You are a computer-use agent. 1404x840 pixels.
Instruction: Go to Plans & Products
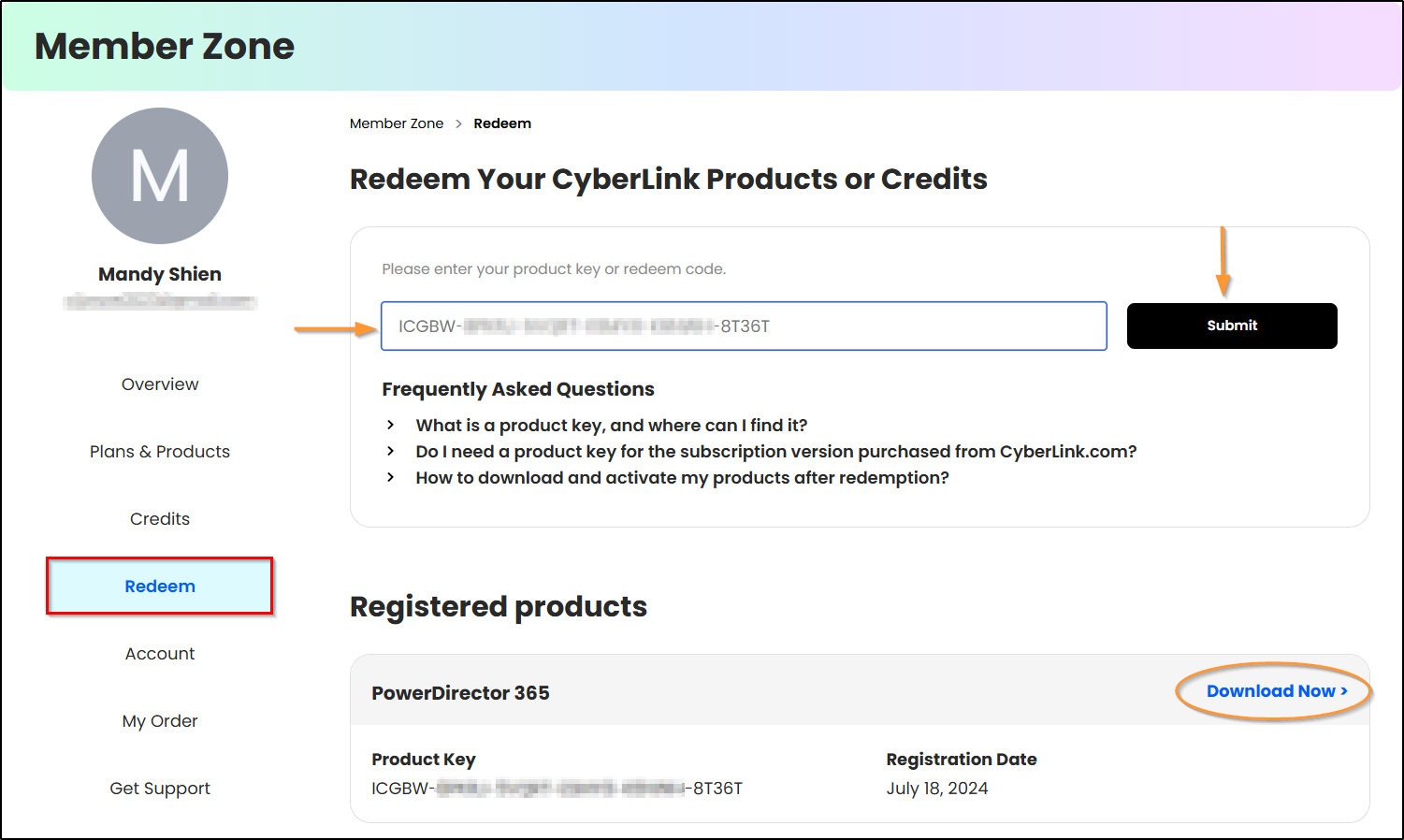tap(160, 452)
